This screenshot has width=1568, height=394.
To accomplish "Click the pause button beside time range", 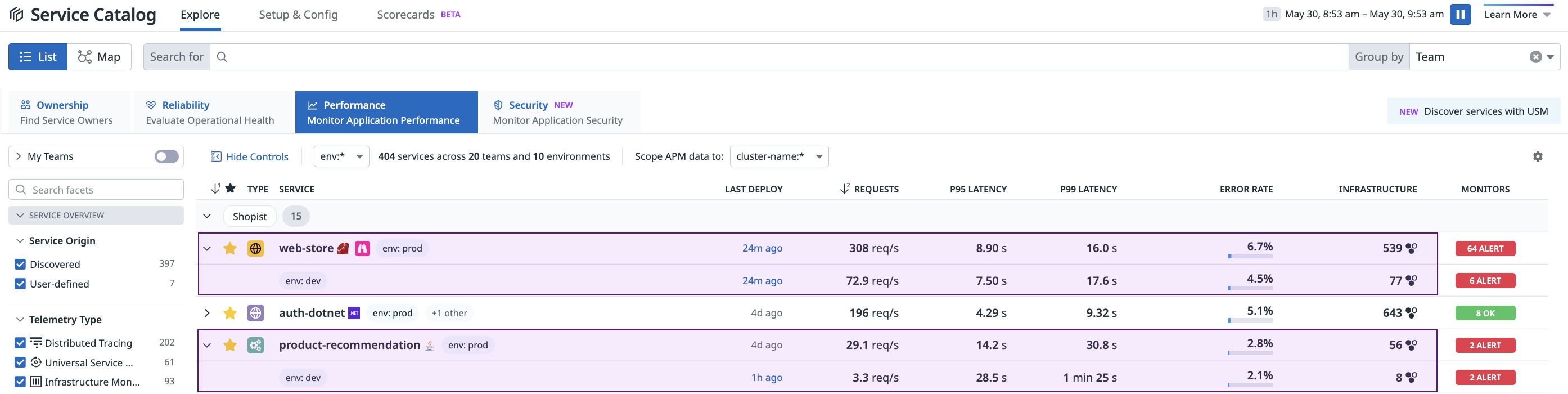I will pyautogui.click(x=1459, y=14).
